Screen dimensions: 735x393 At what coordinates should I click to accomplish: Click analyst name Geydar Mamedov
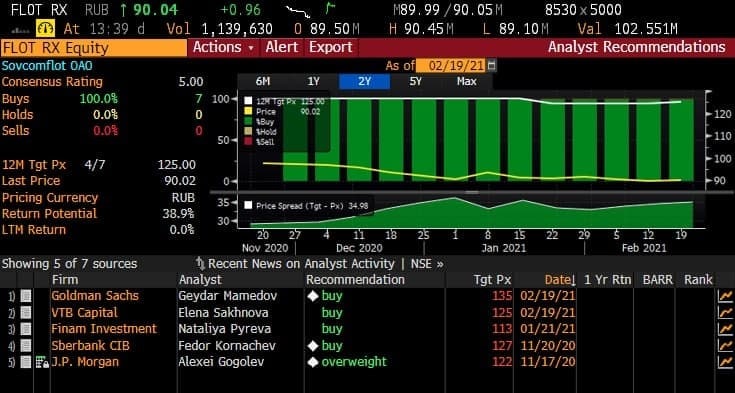(228, 296)
